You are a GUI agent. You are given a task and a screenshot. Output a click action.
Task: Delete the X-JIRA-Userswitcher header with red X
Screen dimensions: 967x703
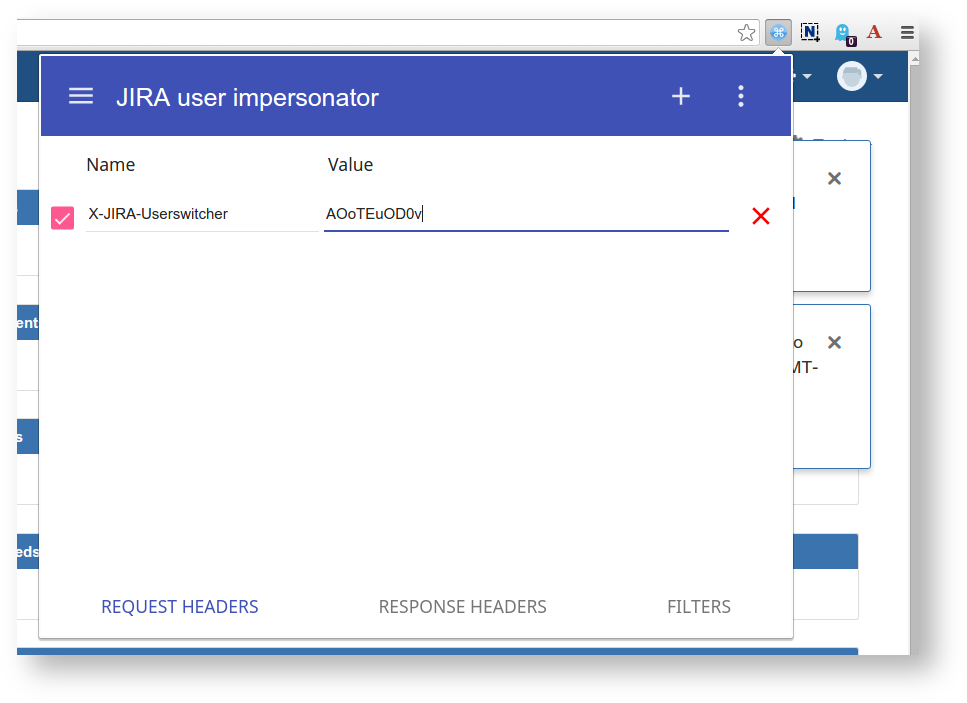click(761, 216)
